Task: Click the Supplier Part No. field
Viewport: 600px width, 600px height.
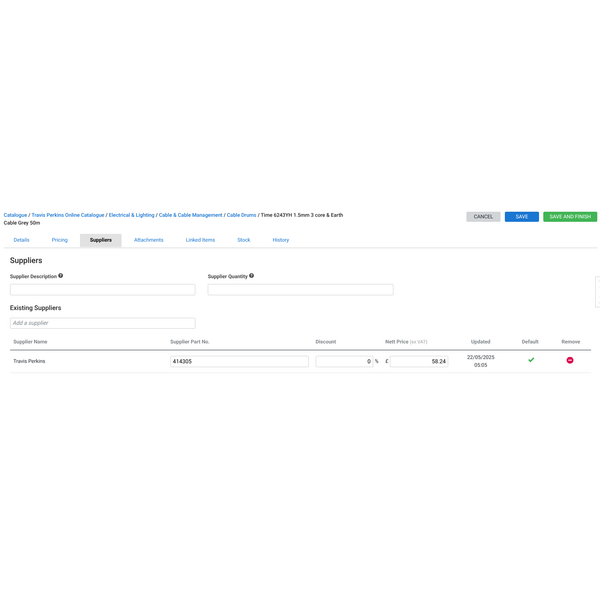Action: point(239,361)
